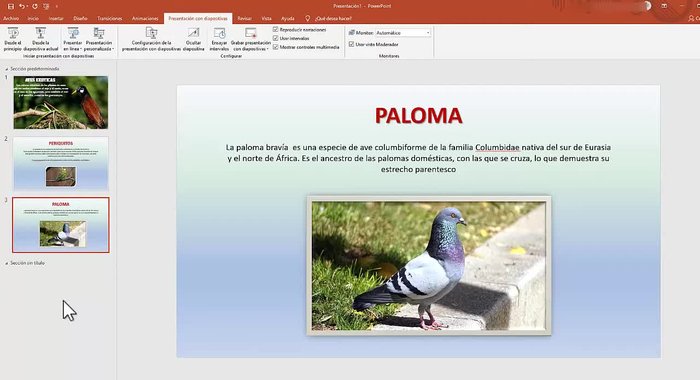Image resolution: width=700 pixels, height=380 pixels.
Task: Switch to the Vista tab
Action: 267,18
